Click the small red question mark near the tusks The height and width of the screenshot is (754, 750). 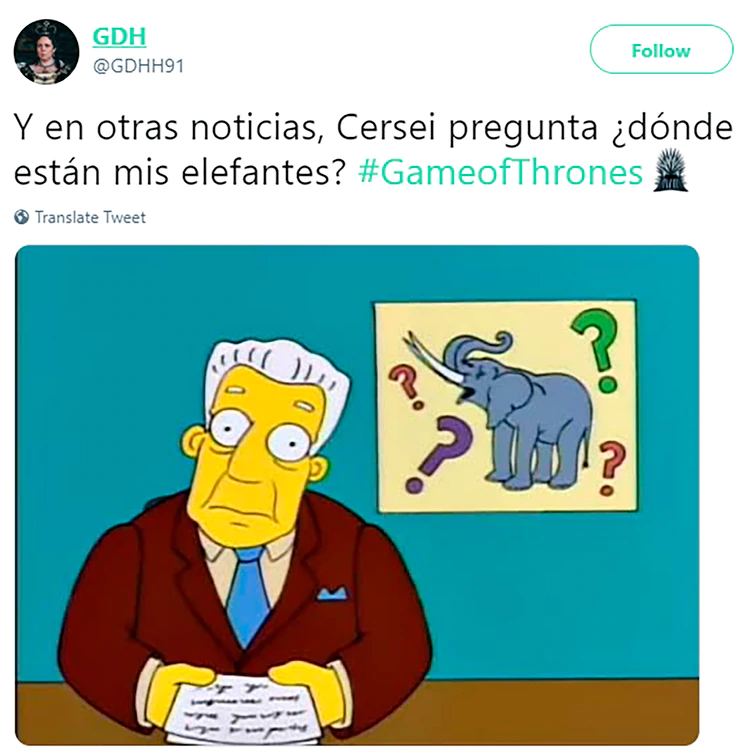click(x=406, y=387)
